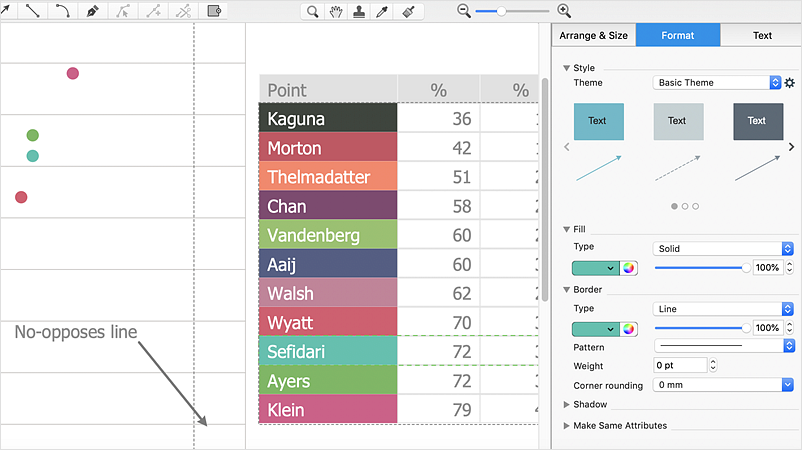Select the hand pan tool
The width and height of the screenshot is (802, 450).
coord(336,11)
